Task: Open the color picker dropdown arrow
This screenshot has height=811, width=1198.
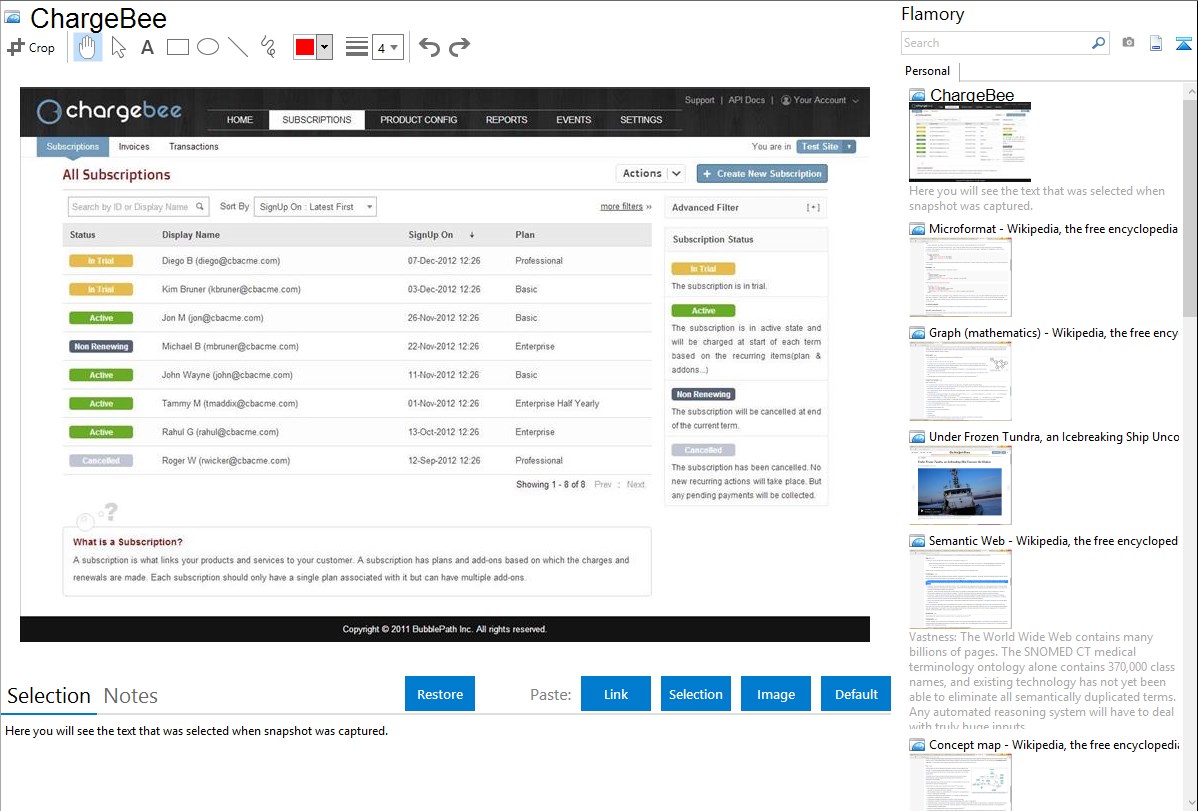Action: 325,47
